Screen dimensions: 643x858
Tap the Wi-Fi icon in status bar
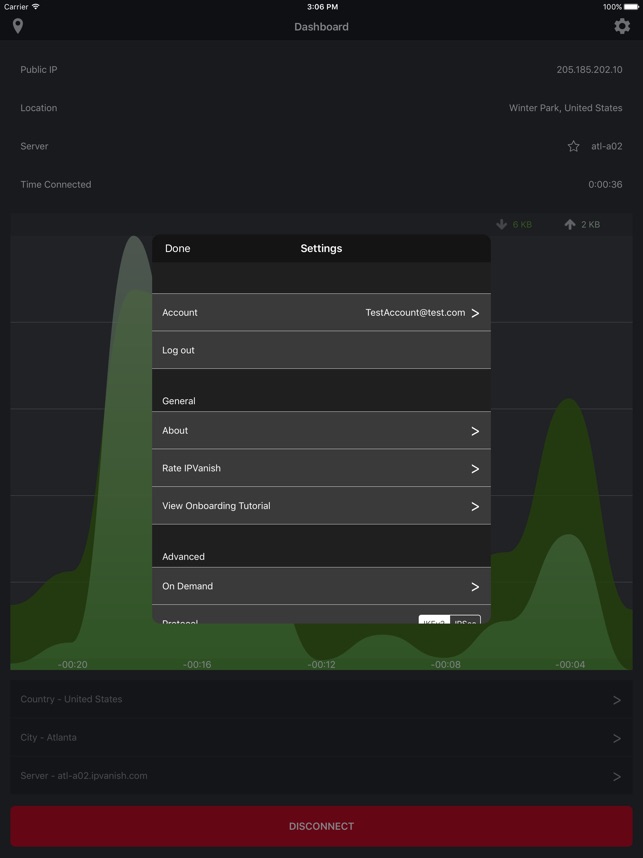(36, 7)
